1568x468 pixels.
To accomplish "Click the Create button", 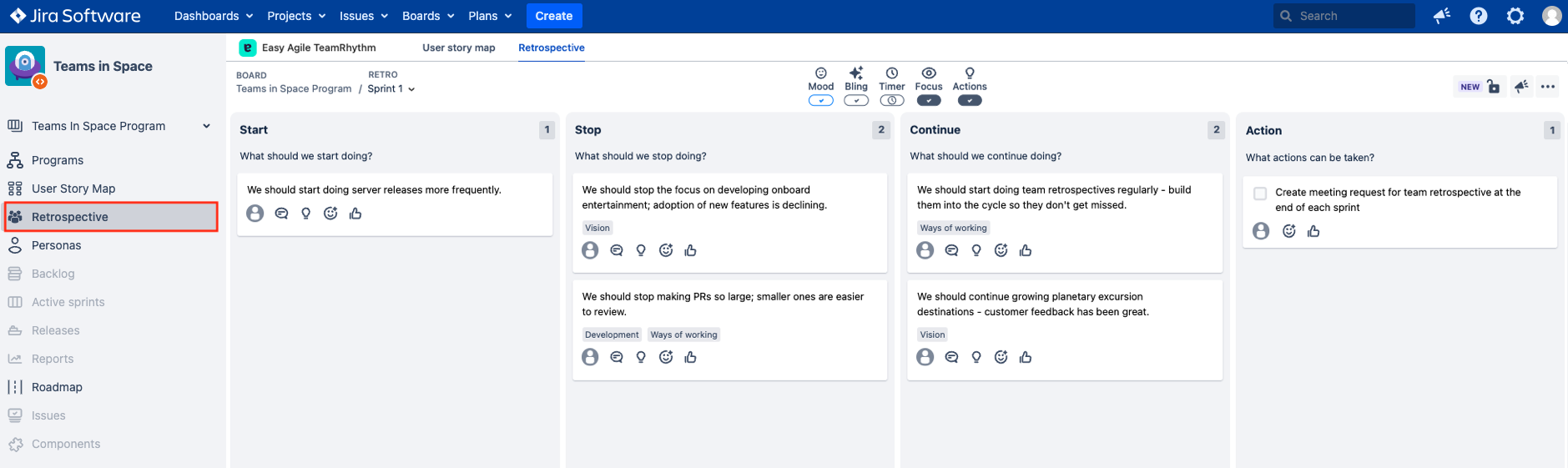I will 554,16.
